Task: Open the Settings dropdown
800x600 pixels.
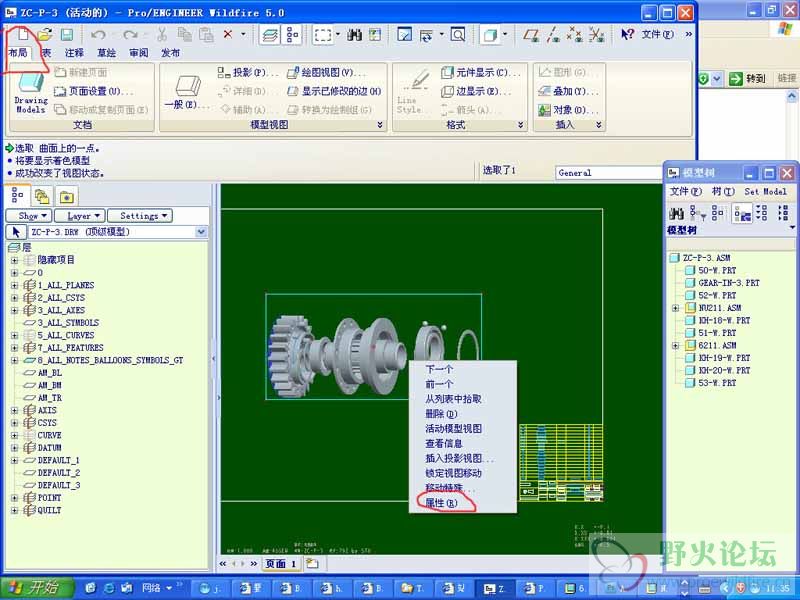Action: point(139,216)
